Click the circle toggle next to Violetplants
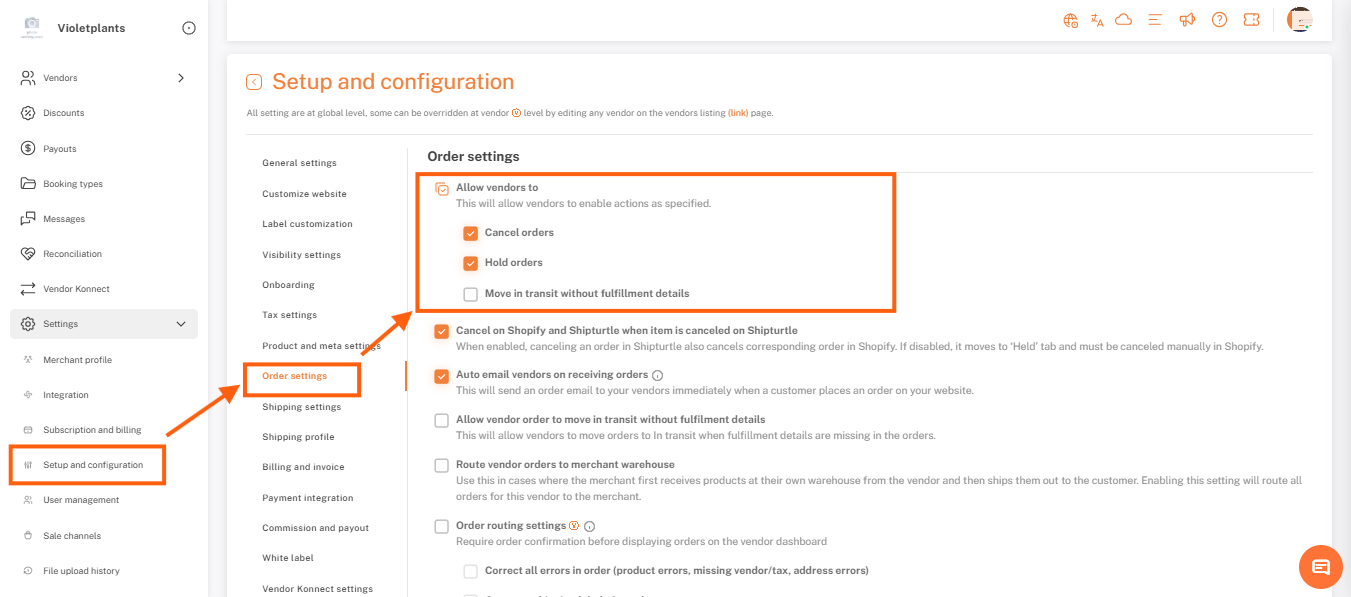Image resolution: width=1351 pixels, height=597 pixels. coord(189,28)
